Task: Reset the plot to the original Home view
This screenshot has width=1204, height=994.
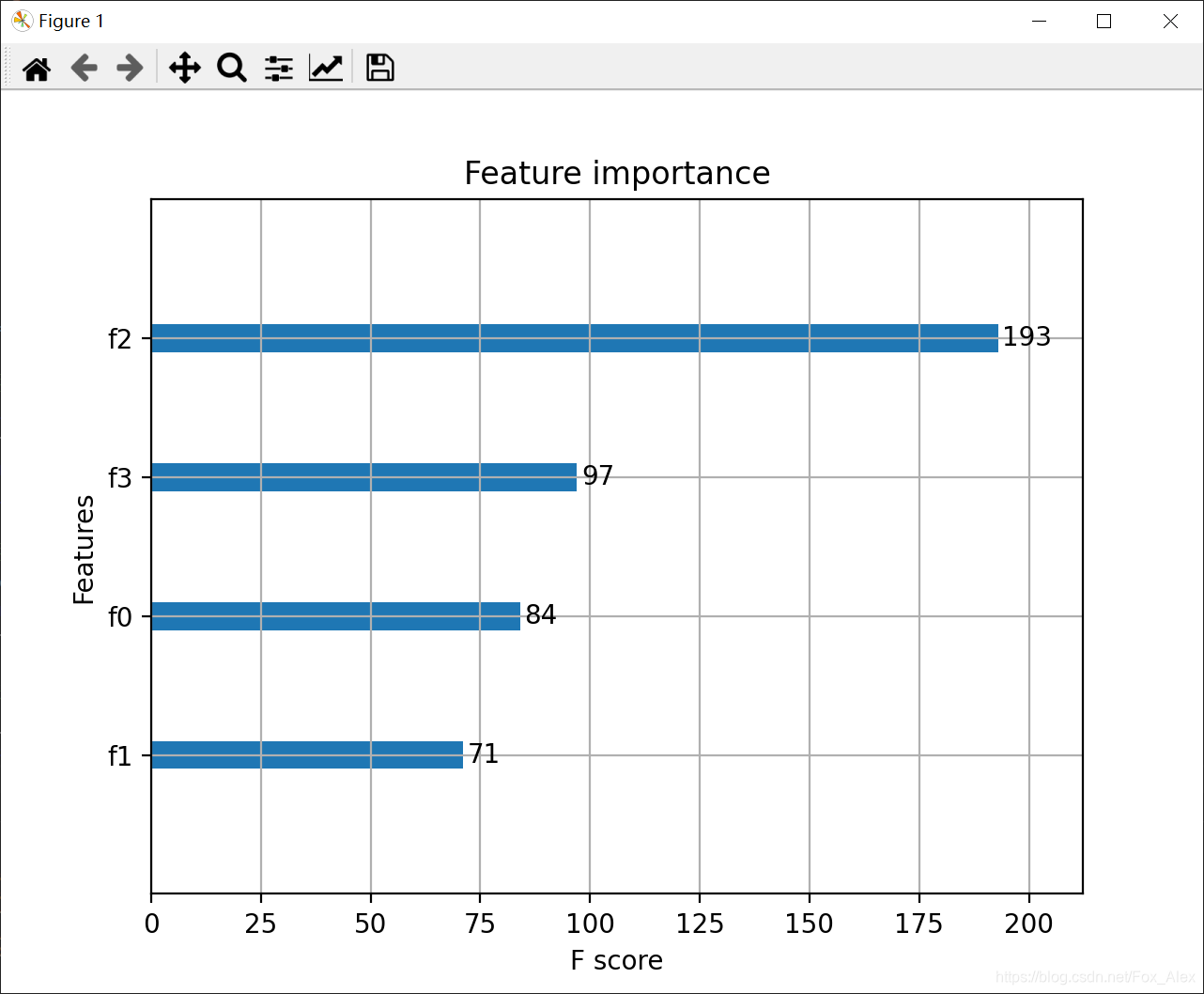Action: click(37, 68)
